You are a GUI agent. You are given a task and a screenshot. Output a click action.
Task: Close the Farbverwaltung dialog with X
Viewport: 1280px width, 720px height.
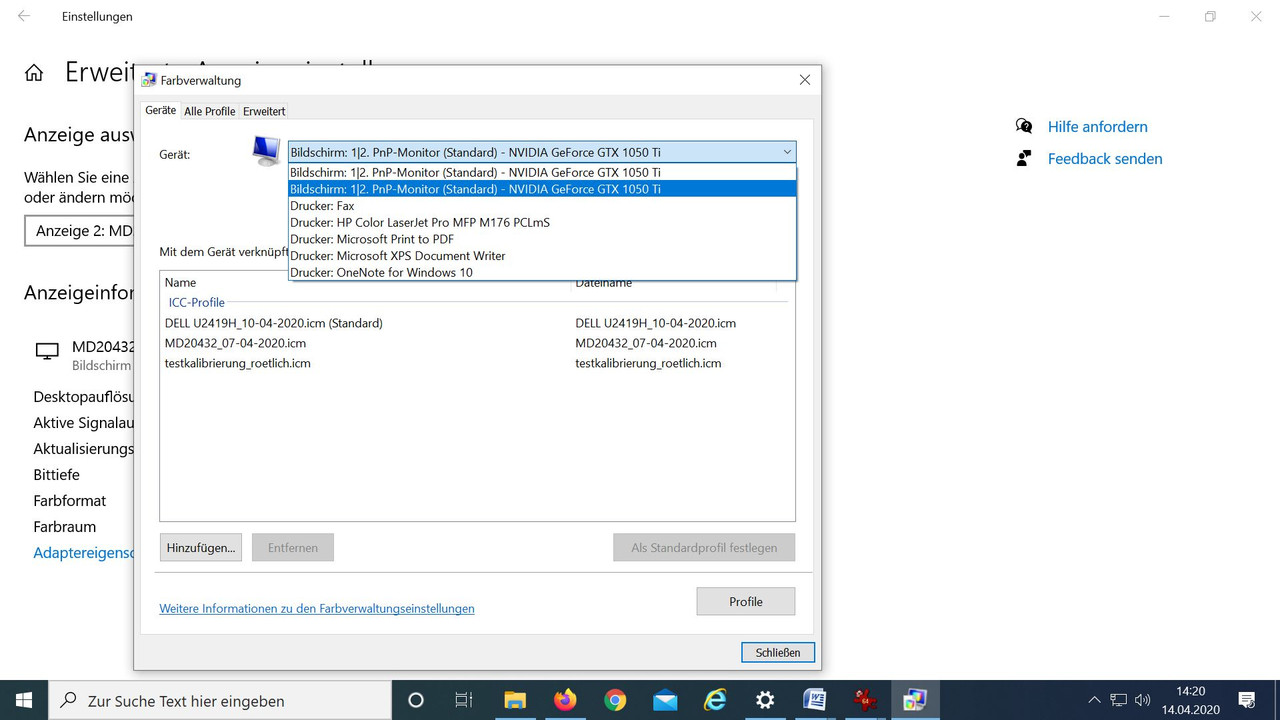click(805, 80)
